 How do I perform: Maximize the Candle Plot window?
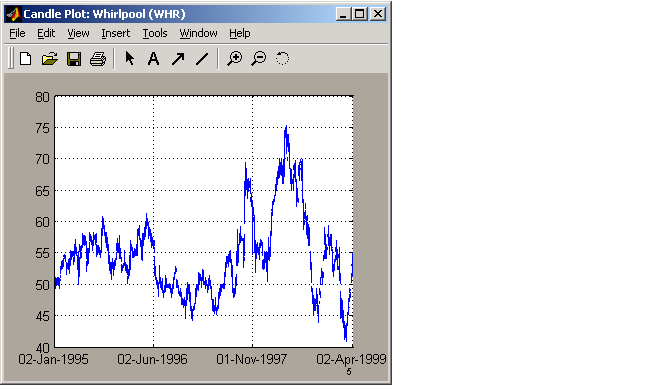click(x=360, y=14)
